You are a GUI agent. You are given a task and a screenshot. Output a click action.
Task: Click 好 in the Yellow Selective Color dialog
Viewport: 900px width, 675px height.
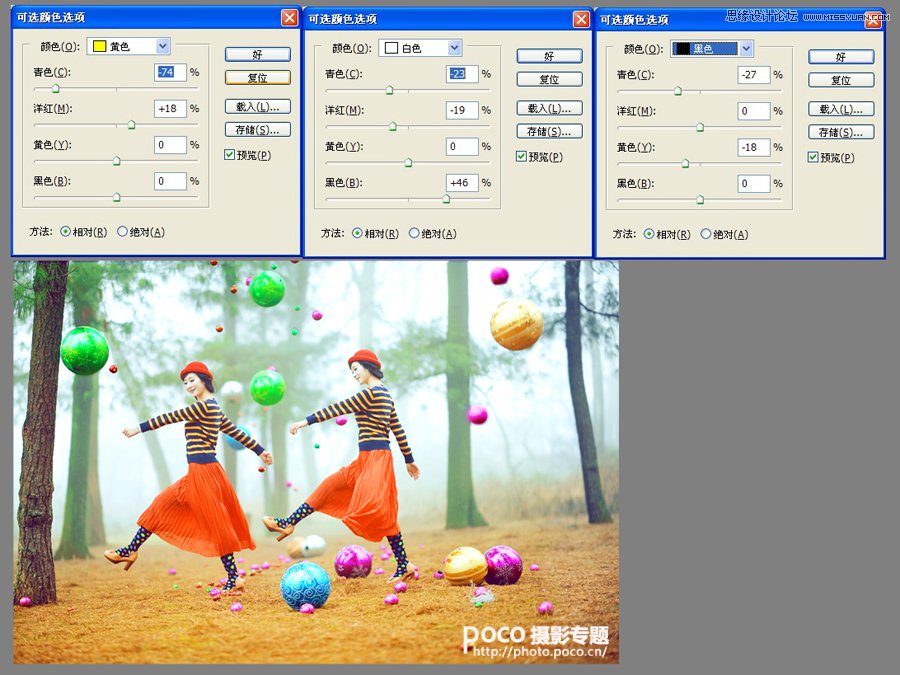[258, 53]
